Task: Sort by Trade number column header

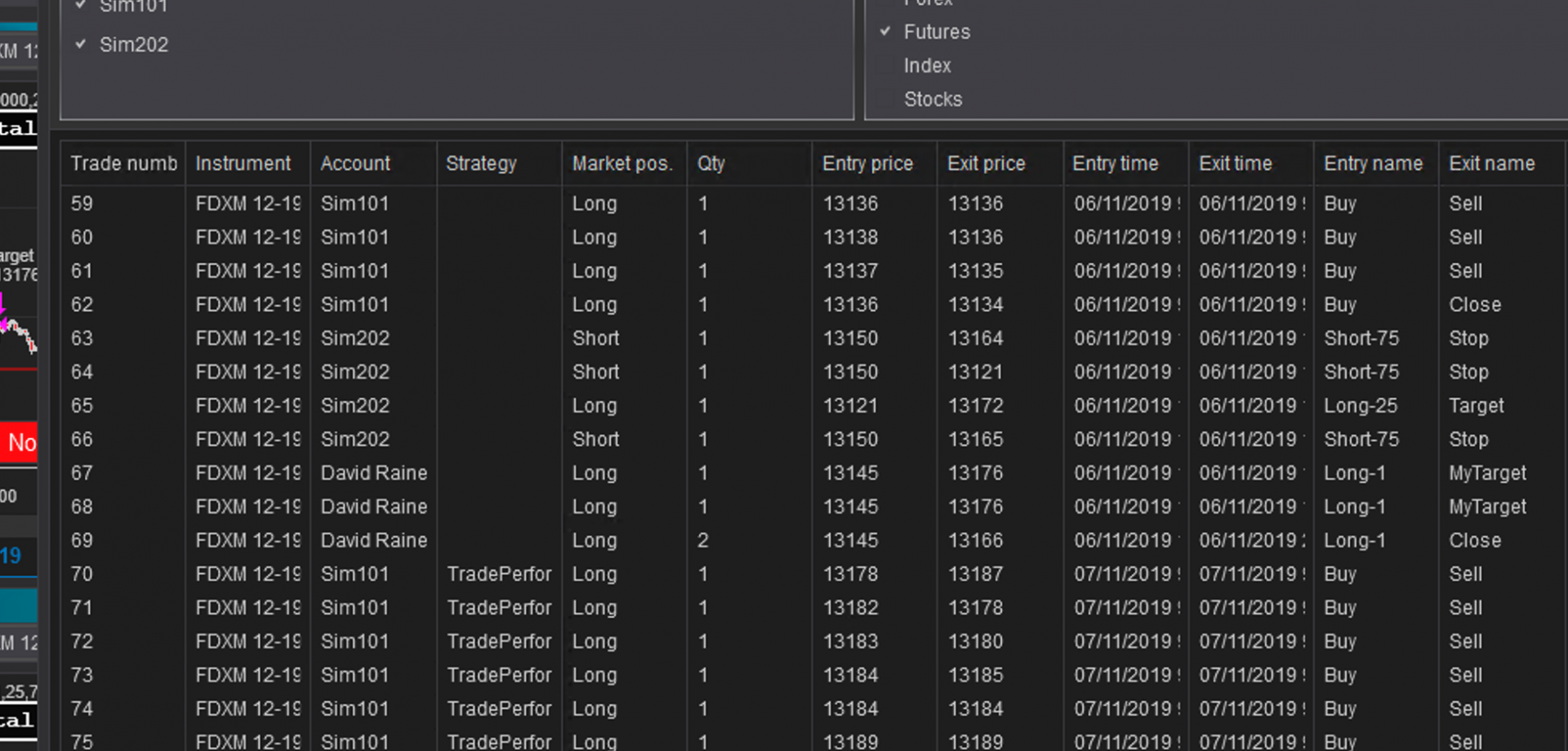Action: point(123,163)
